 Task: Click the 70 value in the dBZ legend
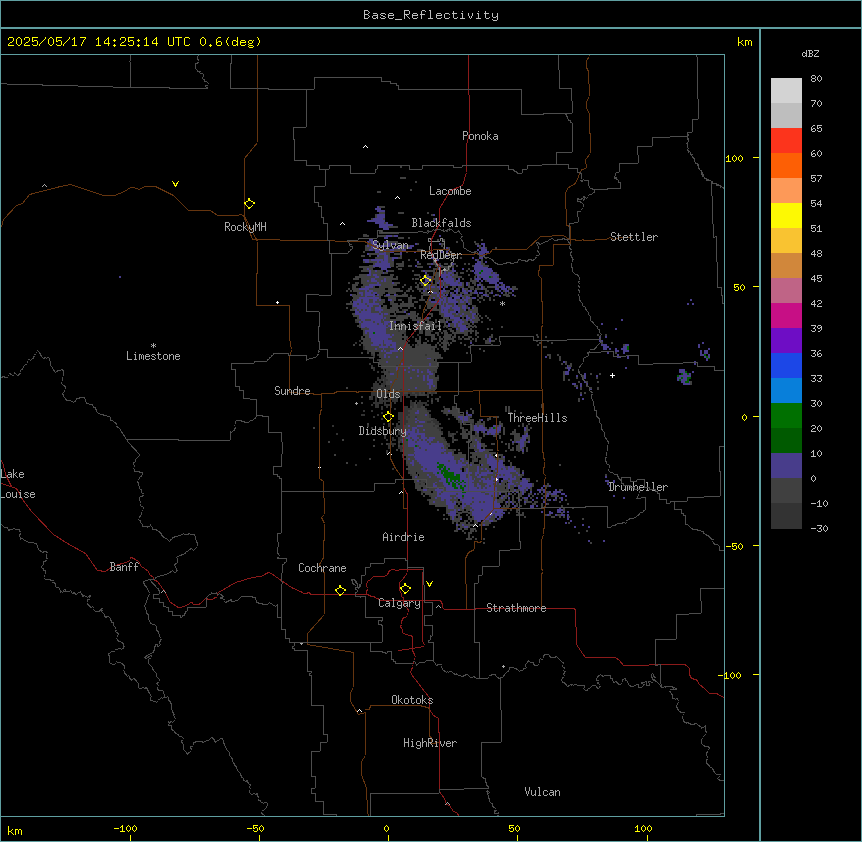(816, 103)
